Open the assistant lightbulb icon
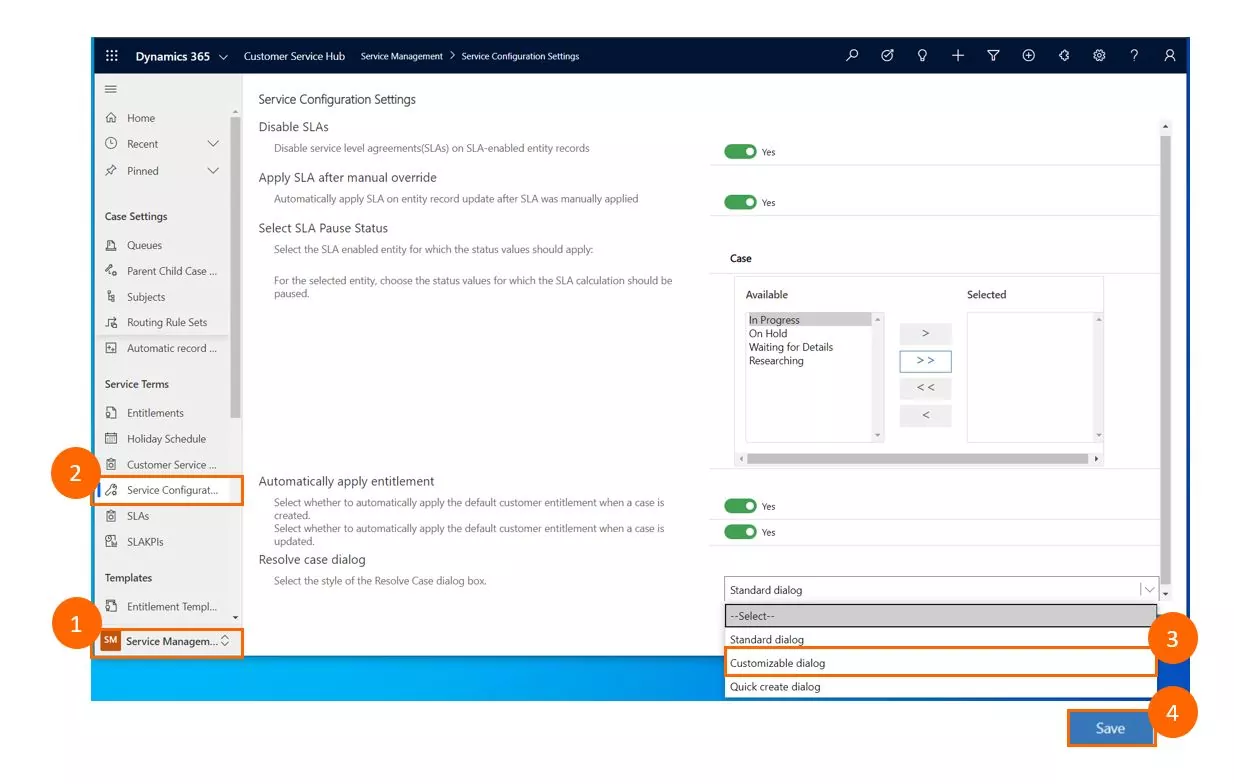 click(922, 56)
